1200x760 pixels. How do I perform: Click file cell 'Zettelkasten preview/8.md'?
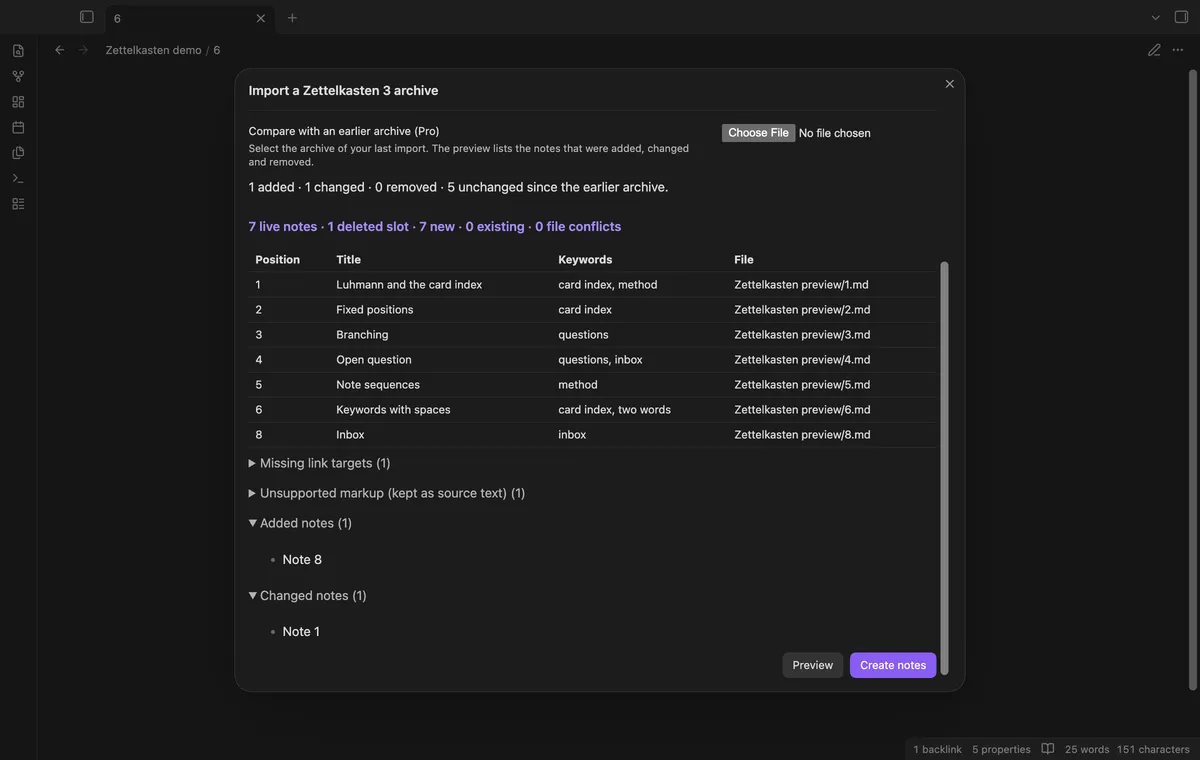(x=802, y=435)
